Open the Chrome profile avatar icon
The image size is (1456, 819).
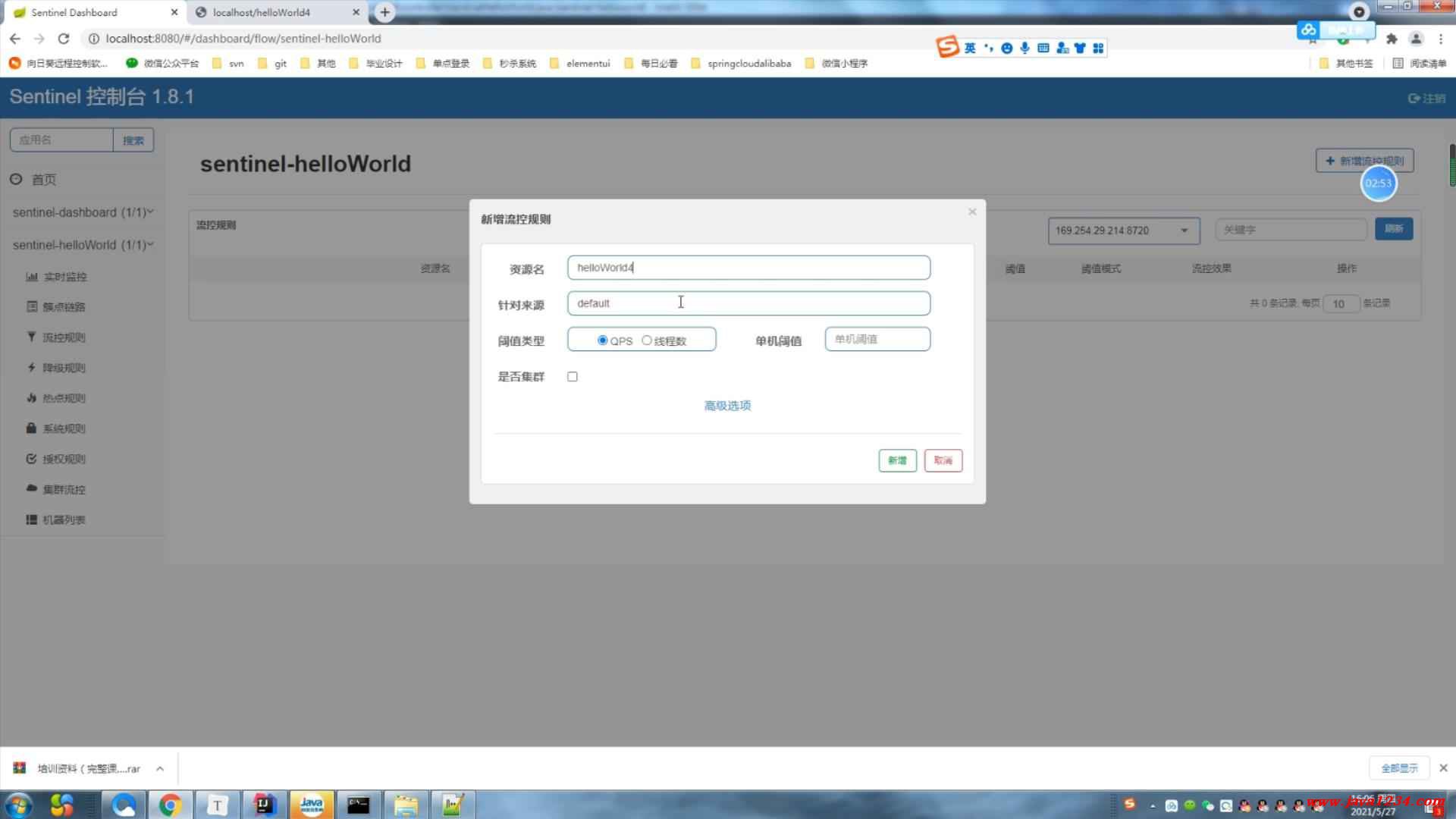point(1416,39)
